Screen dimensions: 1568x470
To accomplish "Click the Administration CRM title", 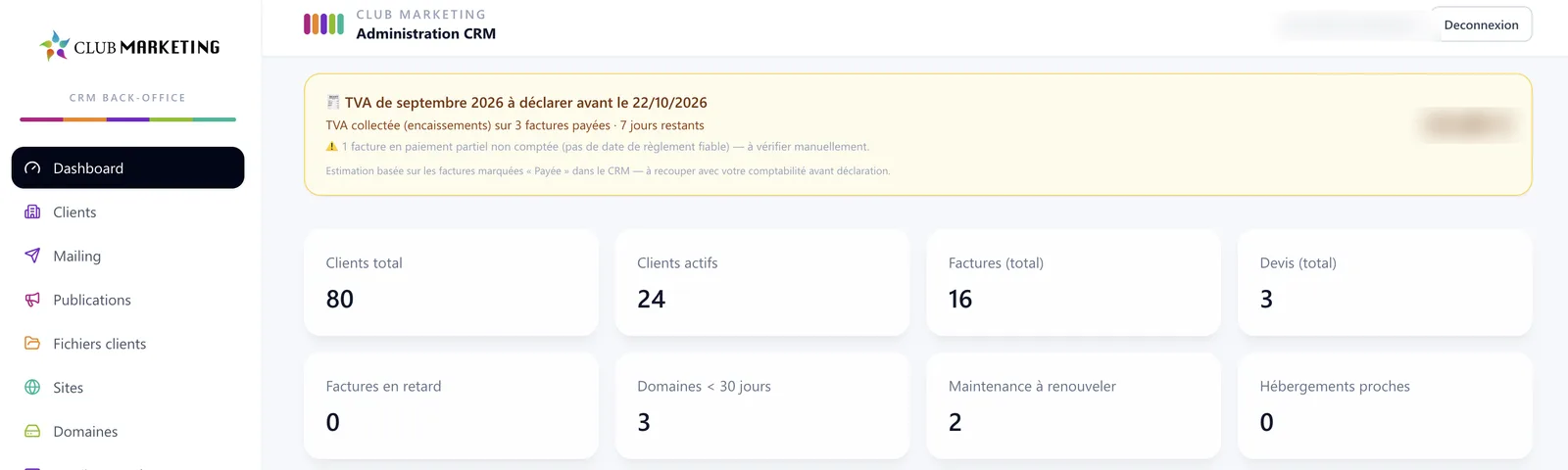I will pyautogui.click(x=426, y=33).
